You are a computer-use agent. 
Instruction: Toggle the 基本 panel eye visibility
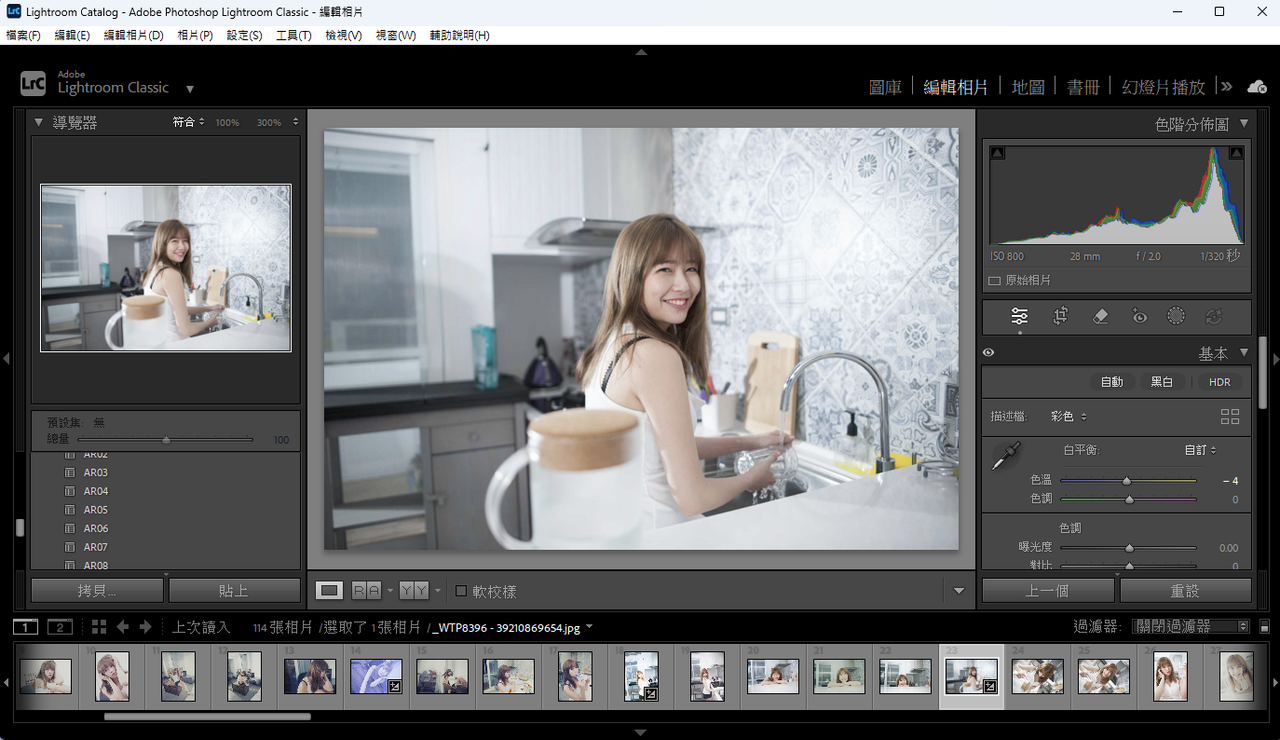coord(989,353)
